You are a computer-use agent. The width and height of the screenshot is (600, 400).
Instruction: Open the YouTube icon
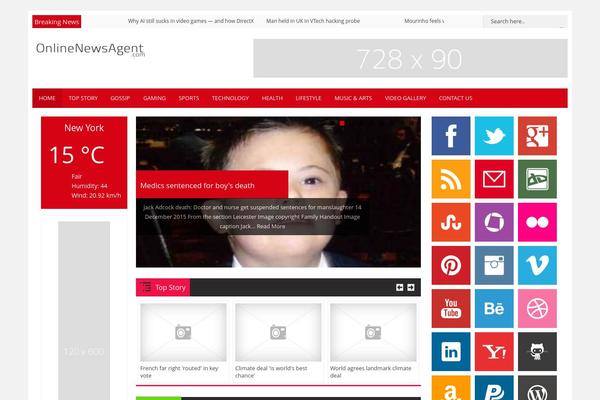451,309
